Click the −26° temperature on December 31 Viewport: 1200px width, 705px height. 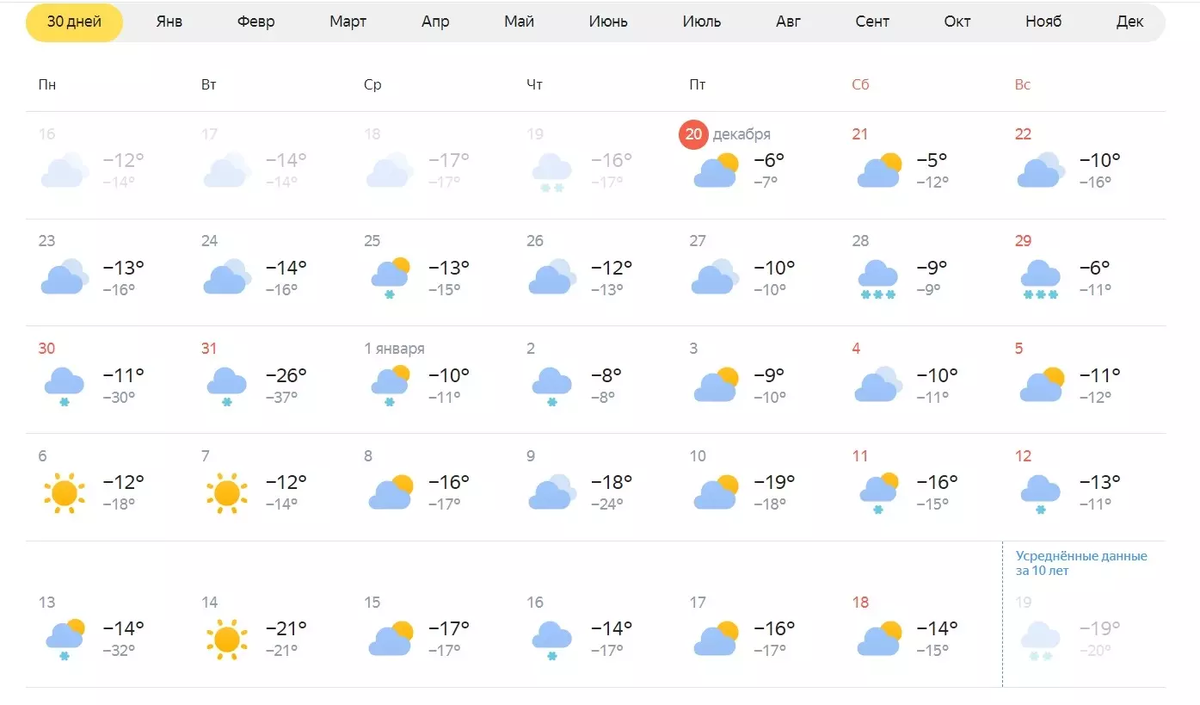pyautogui.click(x=286, y=375)
